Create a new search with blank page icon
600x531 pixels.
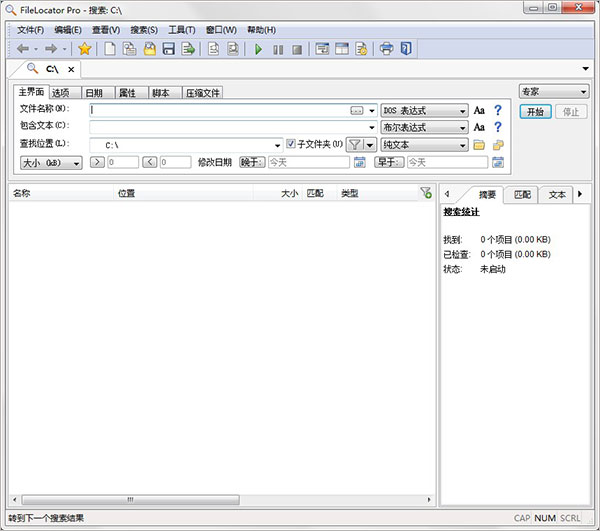(110, 49)
